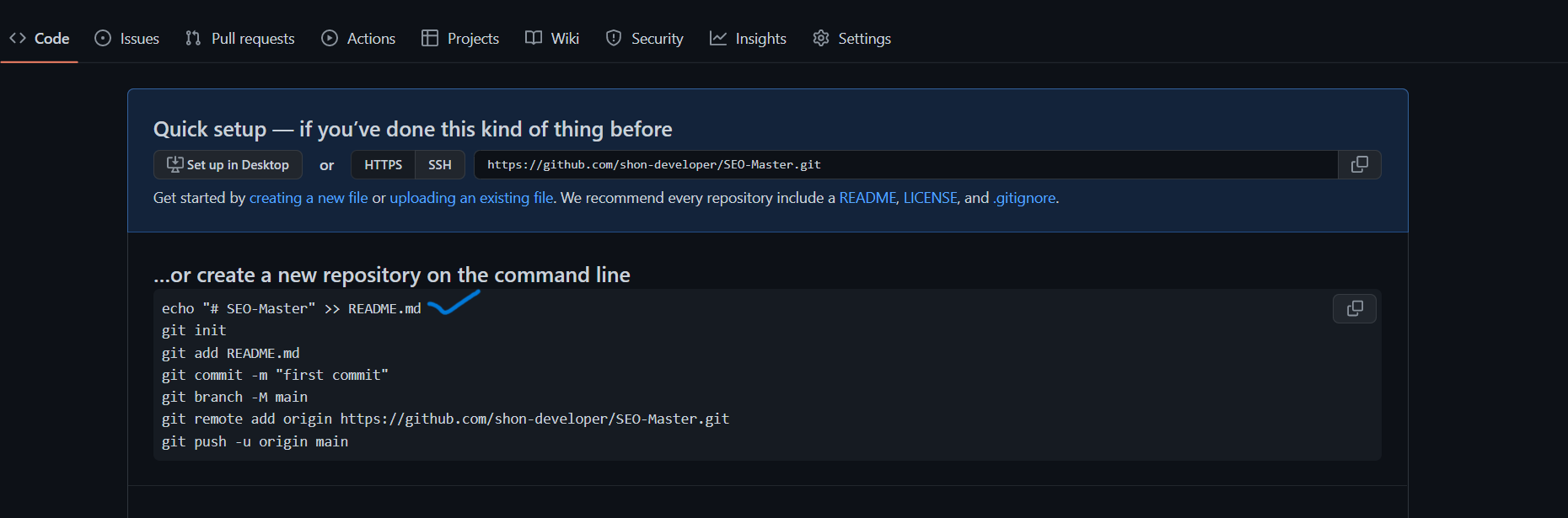Open the Security tab
The height and width of the screenshot is (518, 1568).
[645, 39]
